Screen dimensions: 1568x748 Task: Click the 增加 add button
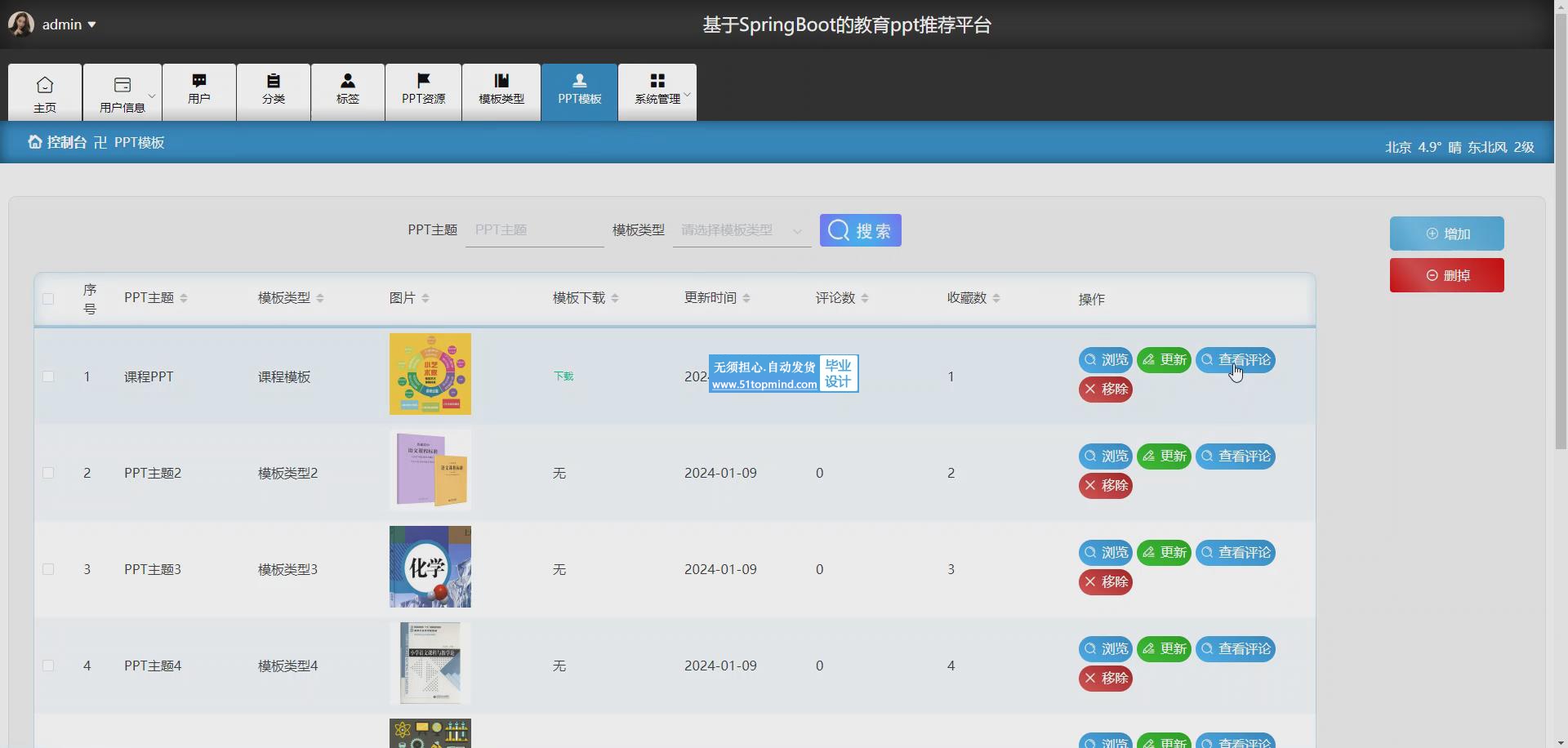[x=1447, y=234]
